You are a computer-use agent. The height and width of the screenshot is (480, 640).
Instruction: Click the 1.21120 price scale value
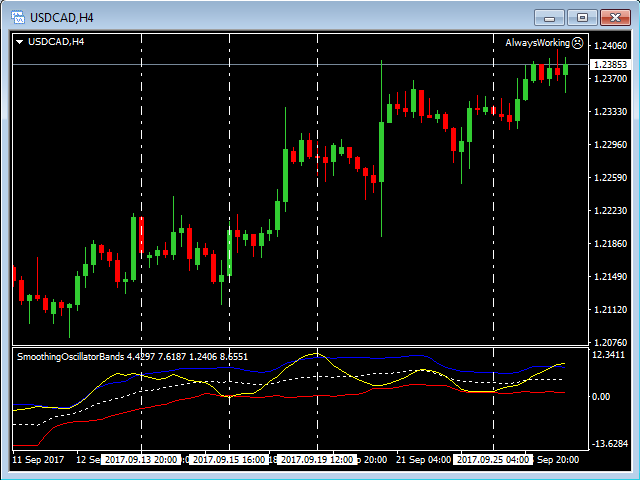(609, 310)
